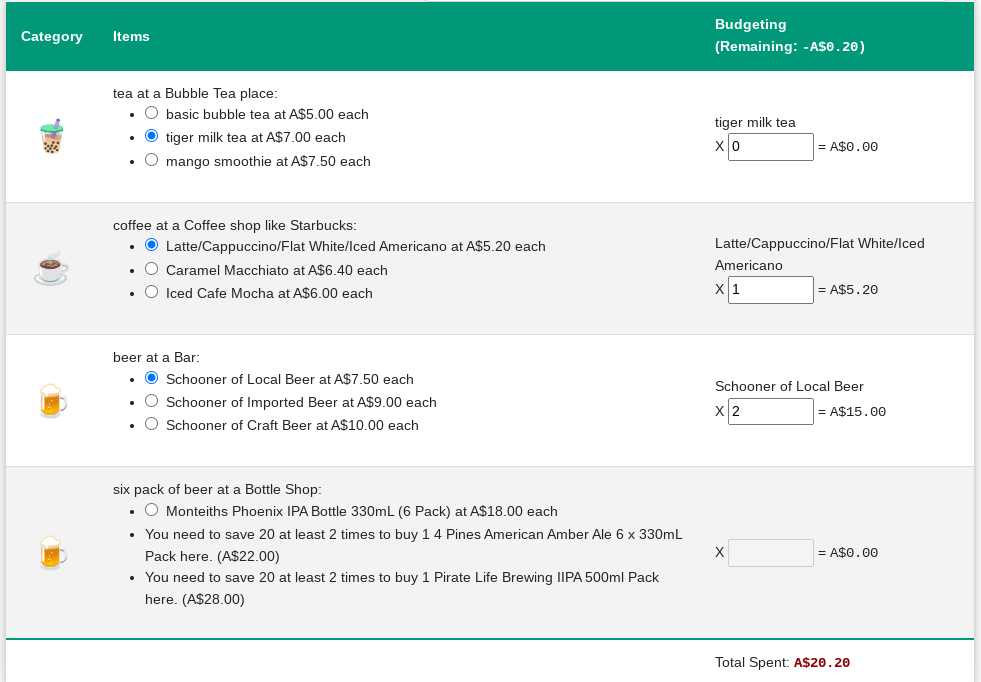Click the beer mug icon in bottle shop row
Viewport: 981px width, 682px height.
pyautogui.click(x=52, y=552)
